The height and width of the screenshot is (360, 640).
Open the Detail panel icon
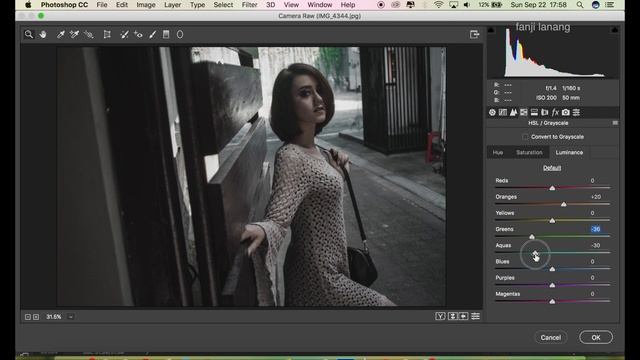coord(513,112)
